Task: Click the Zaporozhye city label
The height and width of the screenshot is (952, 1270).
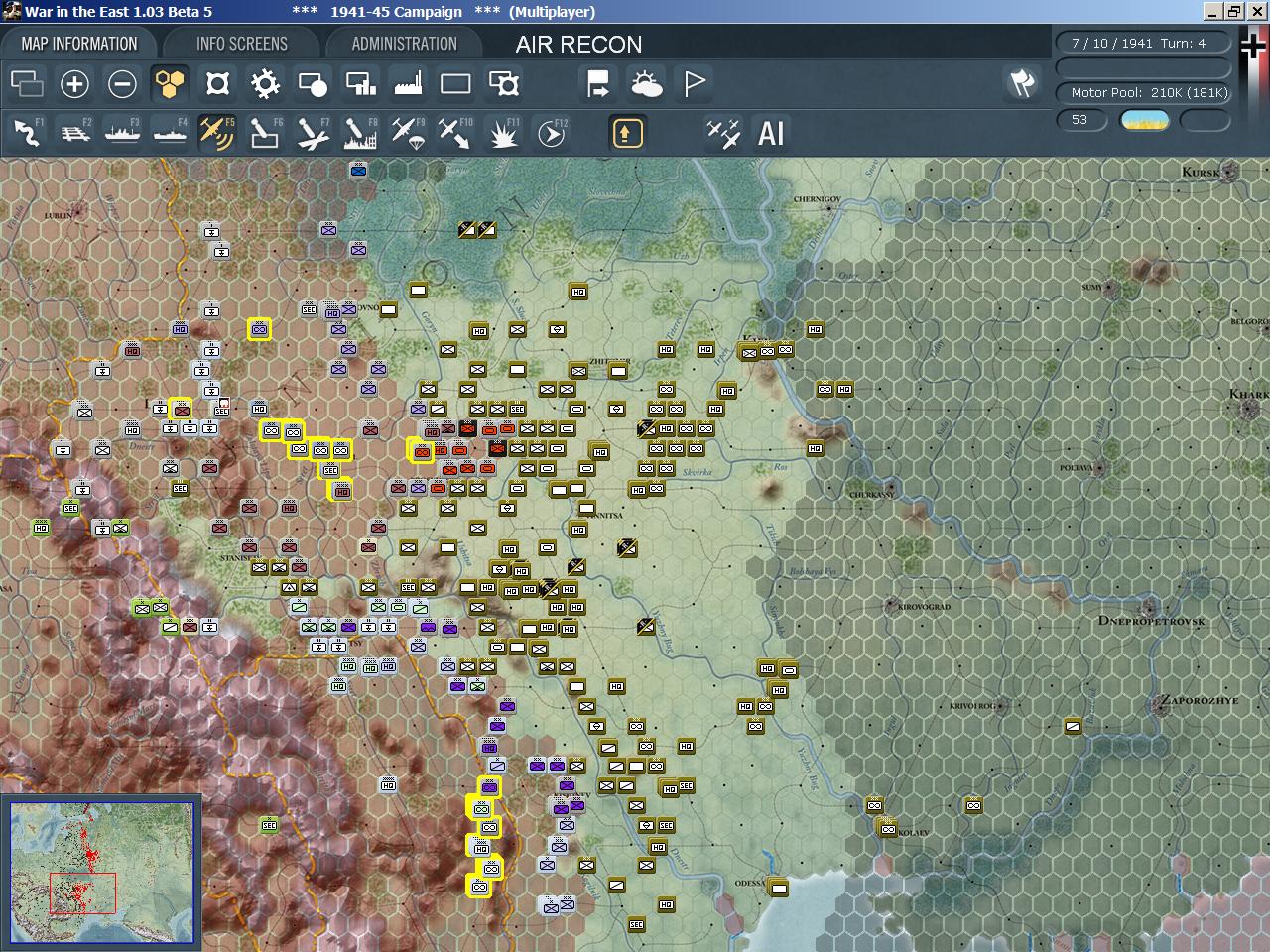Action: tap(1199, 700)
